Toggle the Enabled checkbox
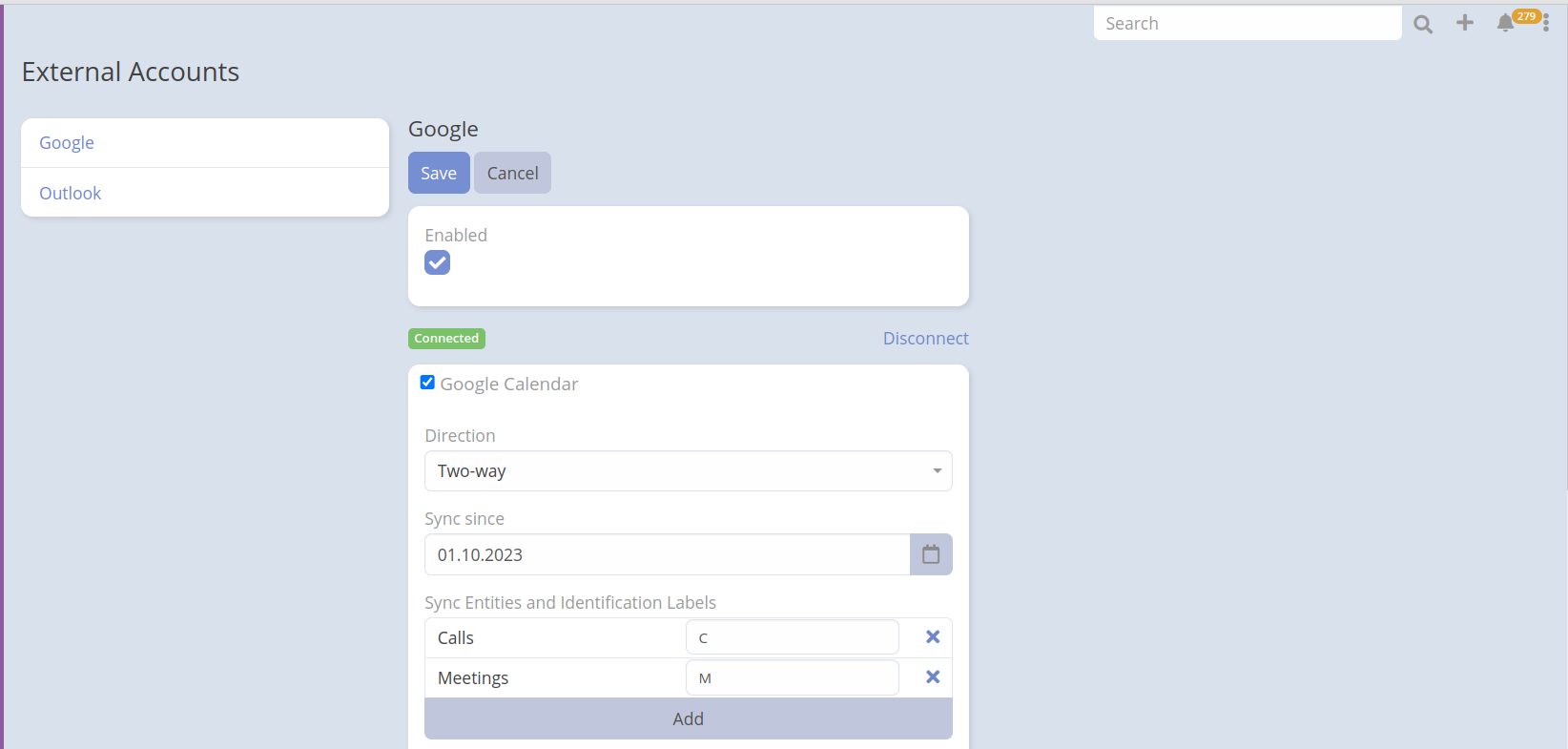Image resolution: width=1568 pixels, height=749 pixels. [x=437, y=262]
